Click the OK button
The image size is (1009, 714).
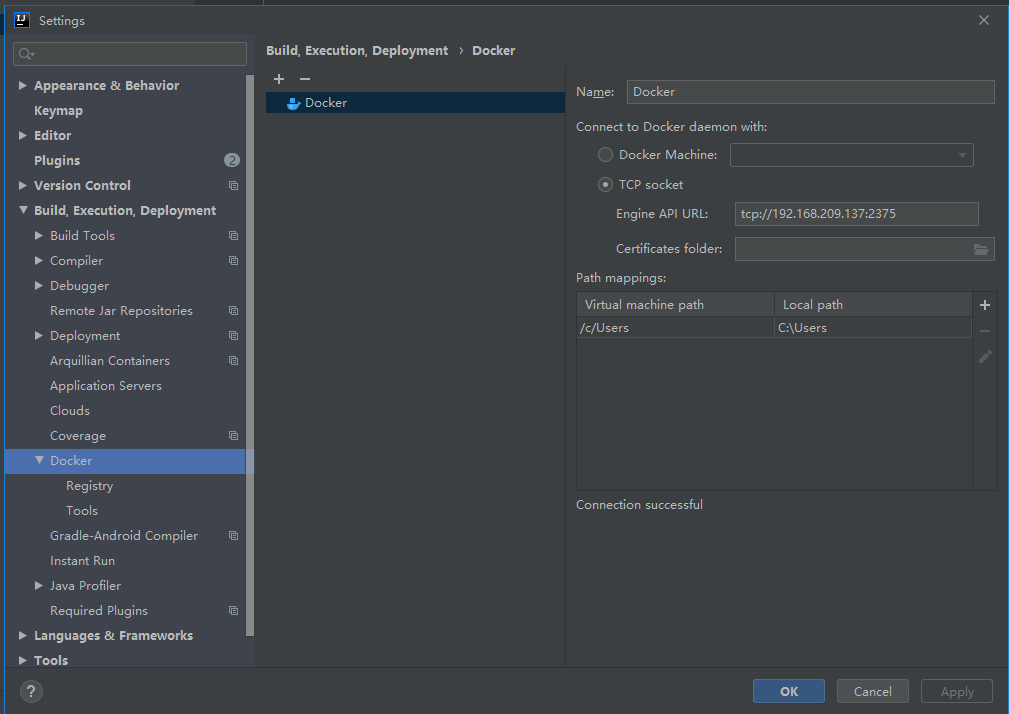point(788,691)
